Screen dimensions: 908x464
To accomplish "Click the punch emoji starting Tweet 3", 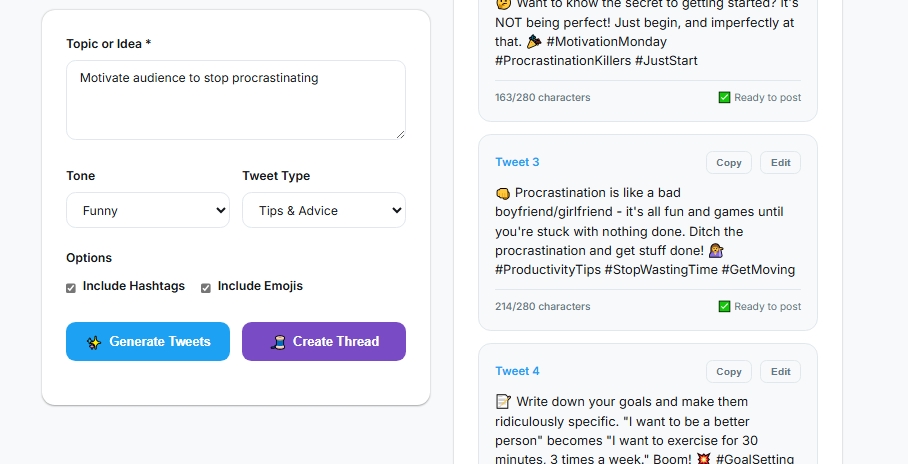I will click(503, 193).
